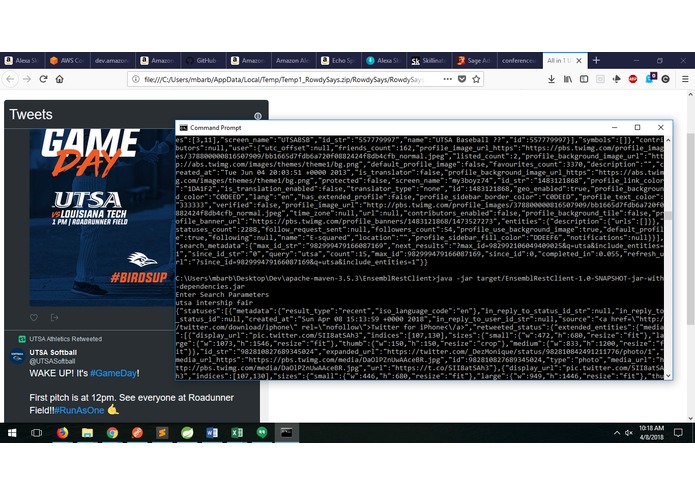Open page actions three-dot menu
Viewport: 695px width, 494px height.
[448, 79]
